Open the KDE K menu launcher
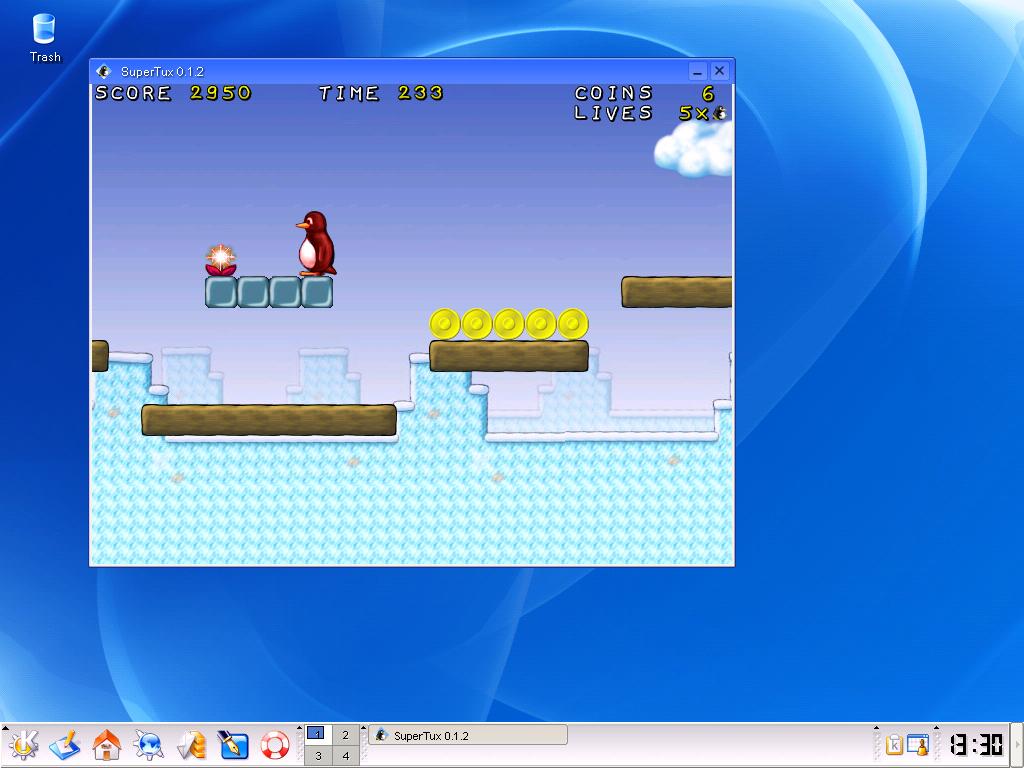This screenshot has height=768, width=1024. click(24, 745)
